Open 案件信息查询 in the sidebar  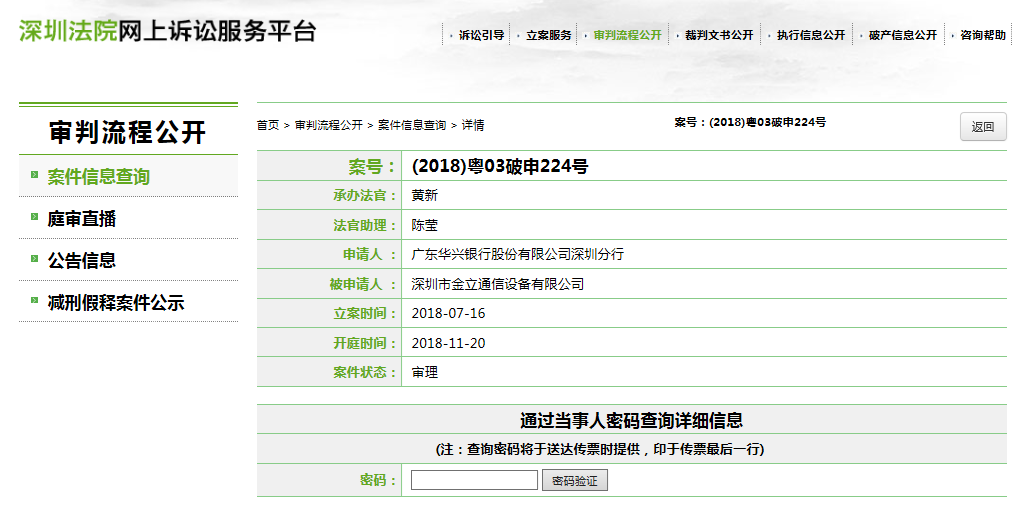(98, 177)
